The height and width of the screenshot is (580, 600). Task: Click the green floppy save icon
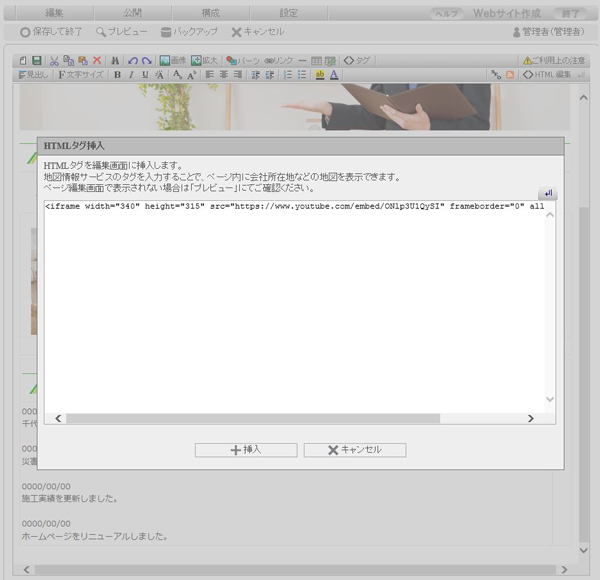tap(36, 60)
